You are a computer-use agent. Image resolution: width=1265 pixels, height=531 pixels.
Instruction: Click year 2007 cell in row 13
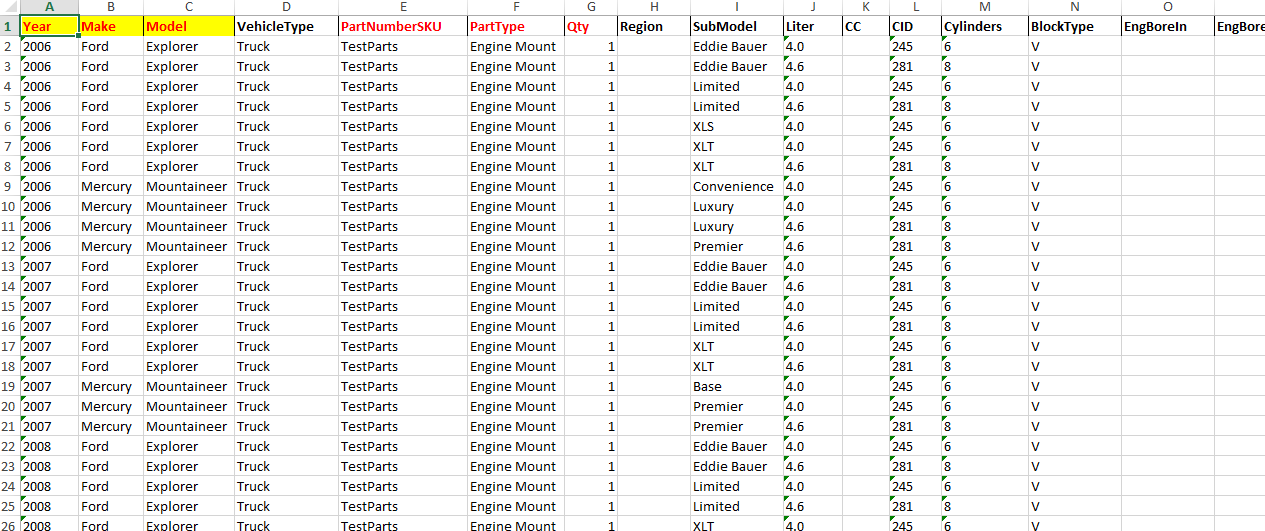[x=49, y=266]
